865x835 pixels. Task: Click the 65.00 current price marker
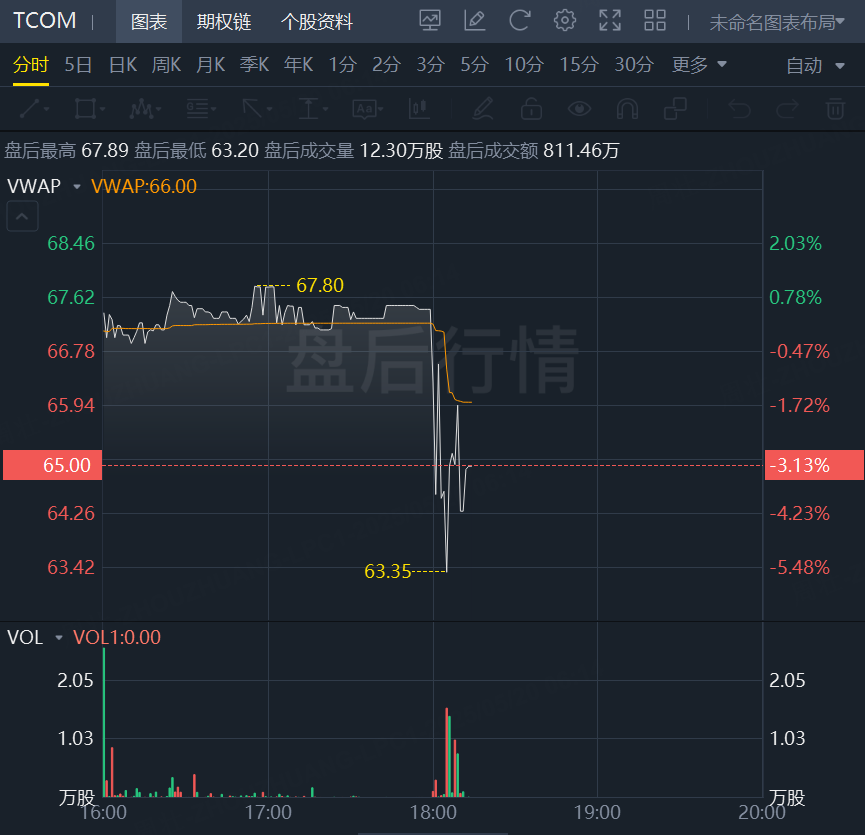tap(52, 465)
